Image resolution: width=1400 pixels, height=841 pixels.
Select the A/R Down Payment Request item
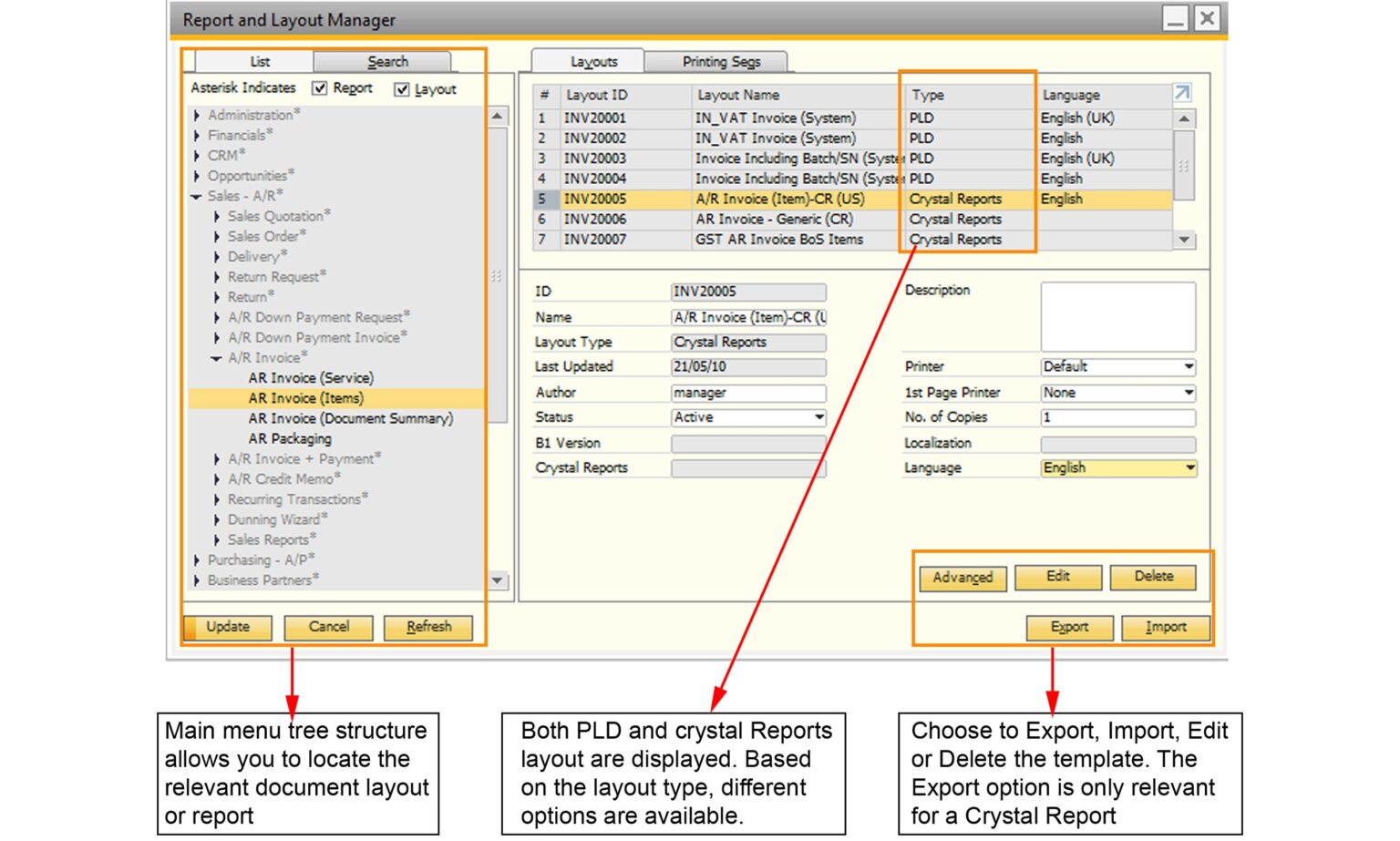[318, 318]
